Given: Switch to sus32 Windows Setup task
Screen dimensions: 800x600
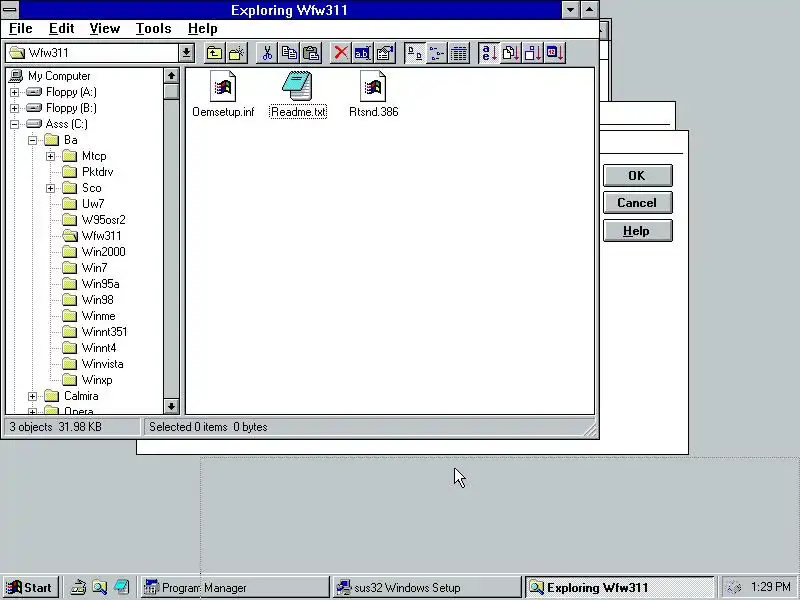Looking at the screenshot, I should 427,588.
